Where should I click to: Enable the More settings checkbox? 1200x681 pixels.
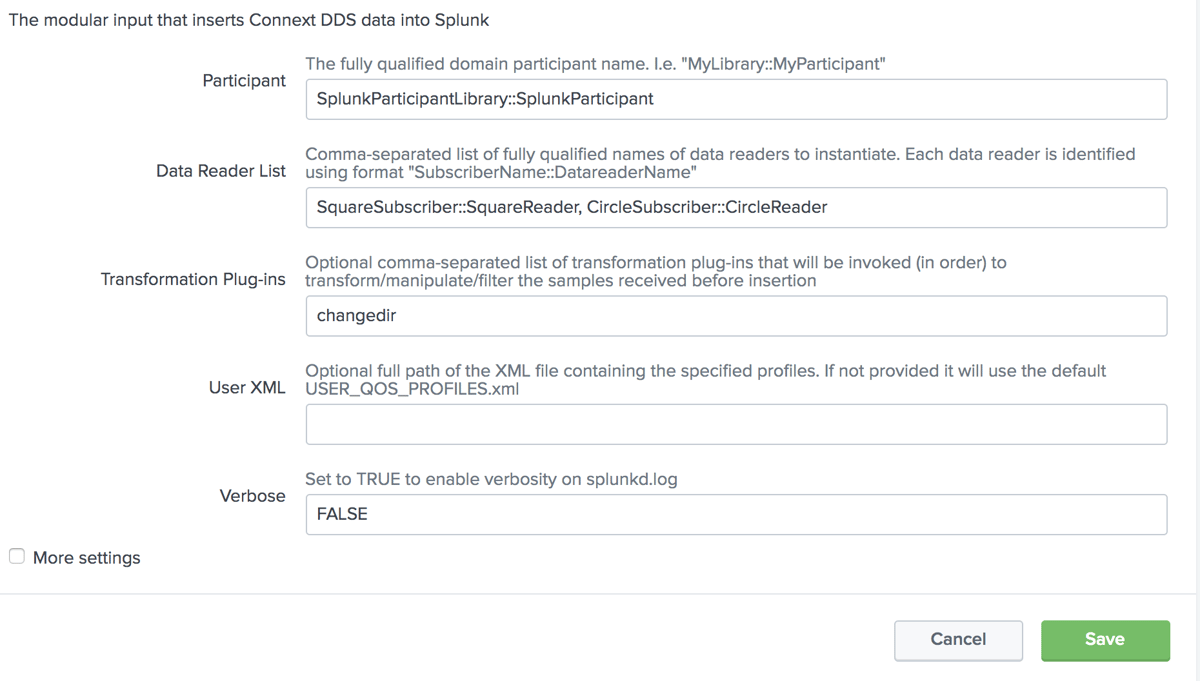(x=17, y=557)
